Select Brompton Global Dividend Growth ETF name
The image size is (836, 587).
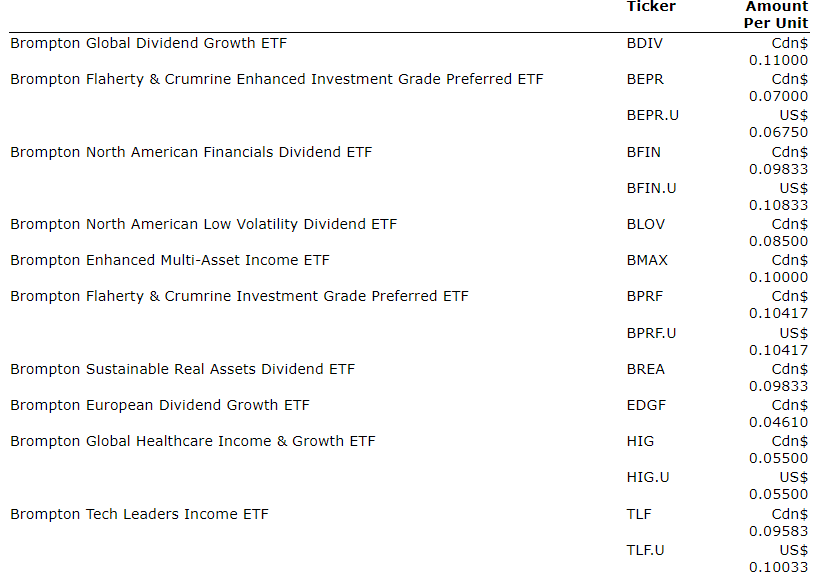pyautogui.click(x=149, y=43)
